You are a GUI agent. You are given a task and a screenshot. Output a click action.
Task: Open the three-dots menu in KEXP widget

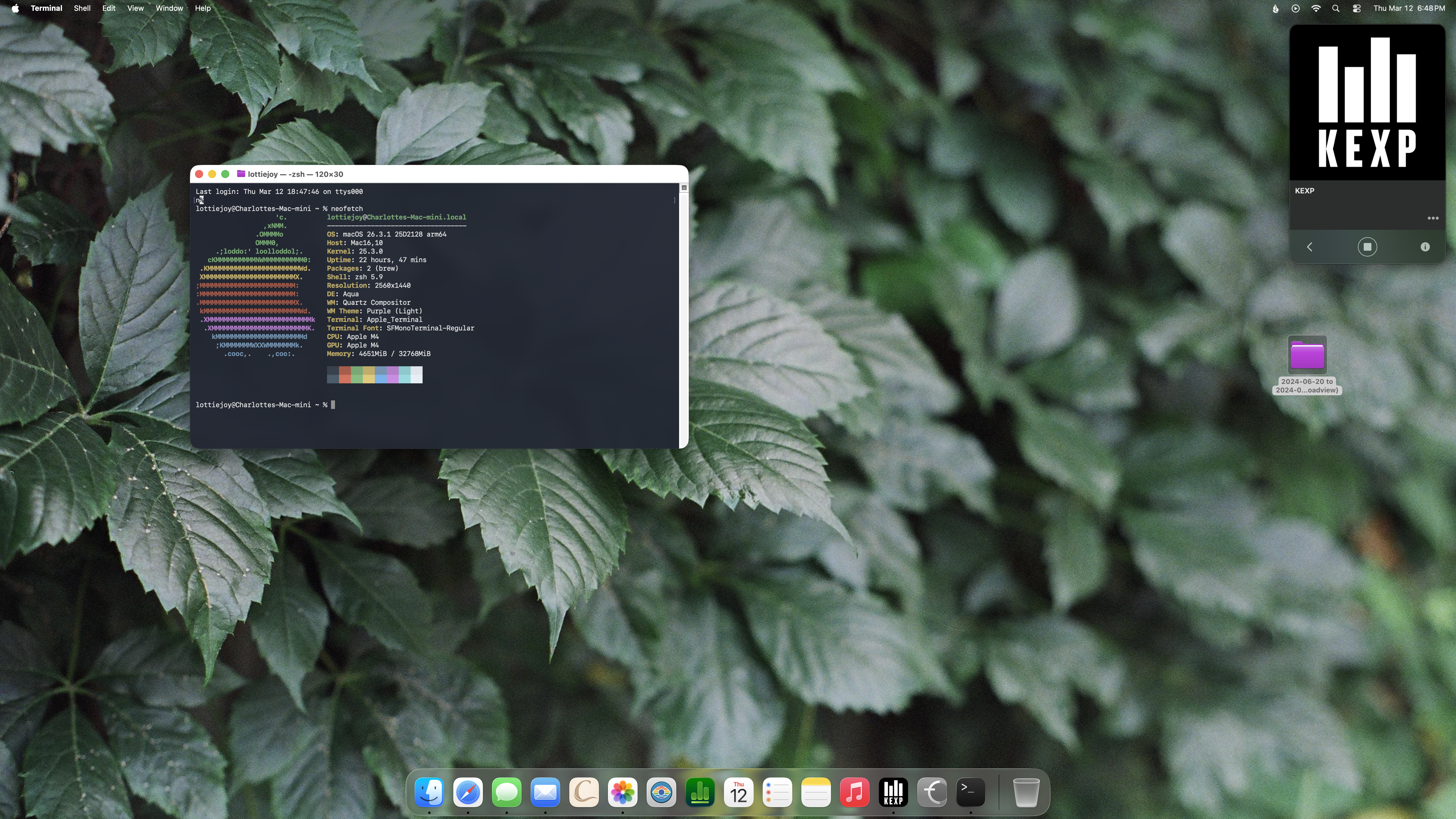click(x=1433, y=218)
